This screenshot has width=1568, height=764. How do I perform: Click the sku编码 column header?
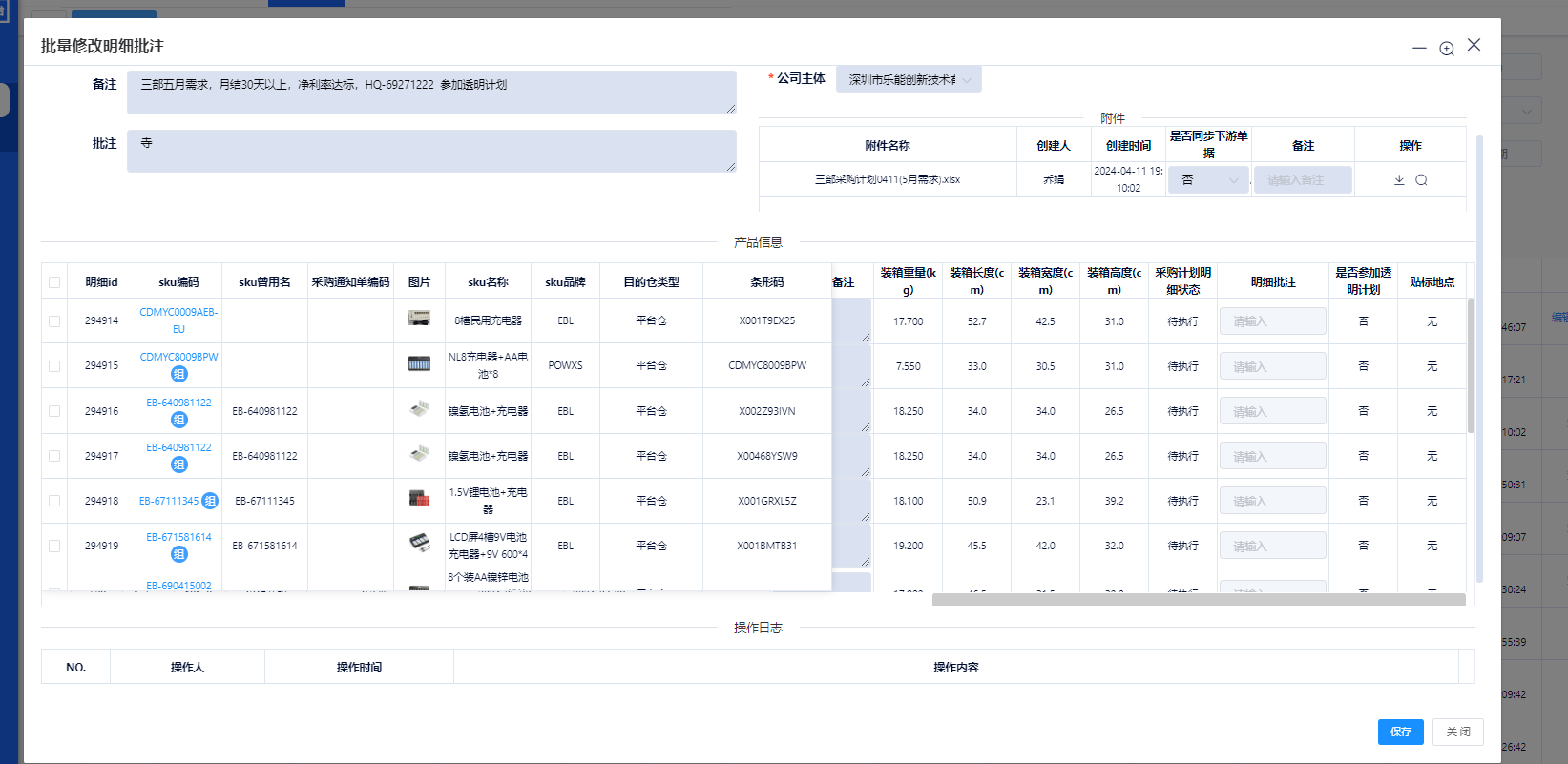point(178,281)
